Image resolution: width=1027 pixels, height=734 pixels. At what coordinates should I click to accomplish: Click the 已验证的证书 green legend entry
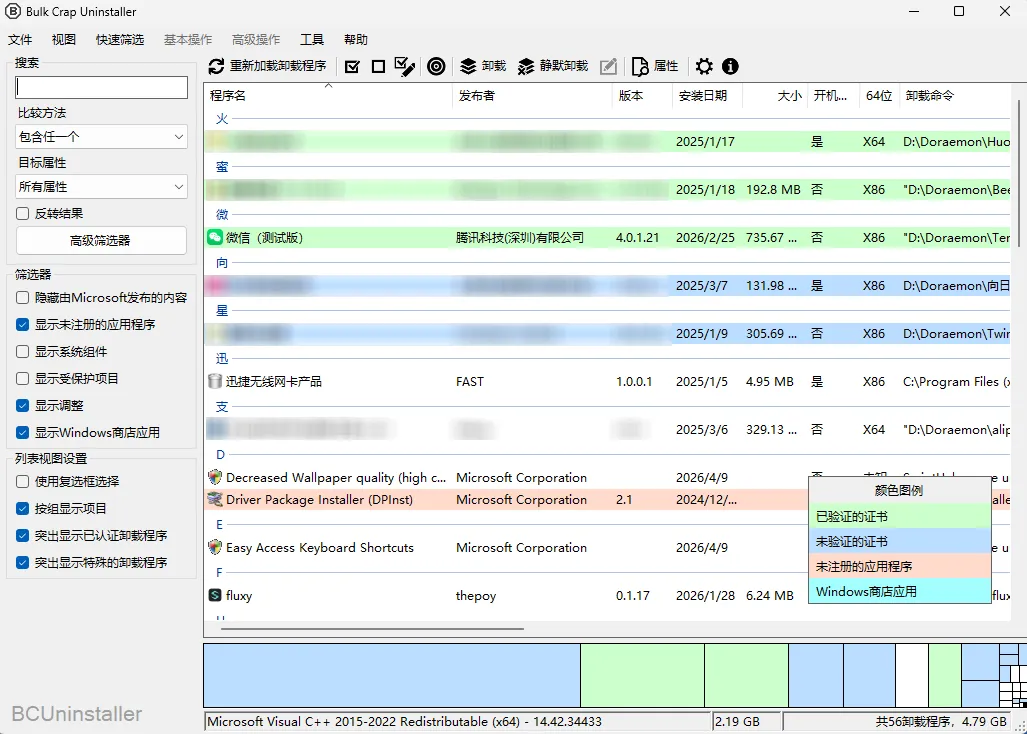coord(899,517)
